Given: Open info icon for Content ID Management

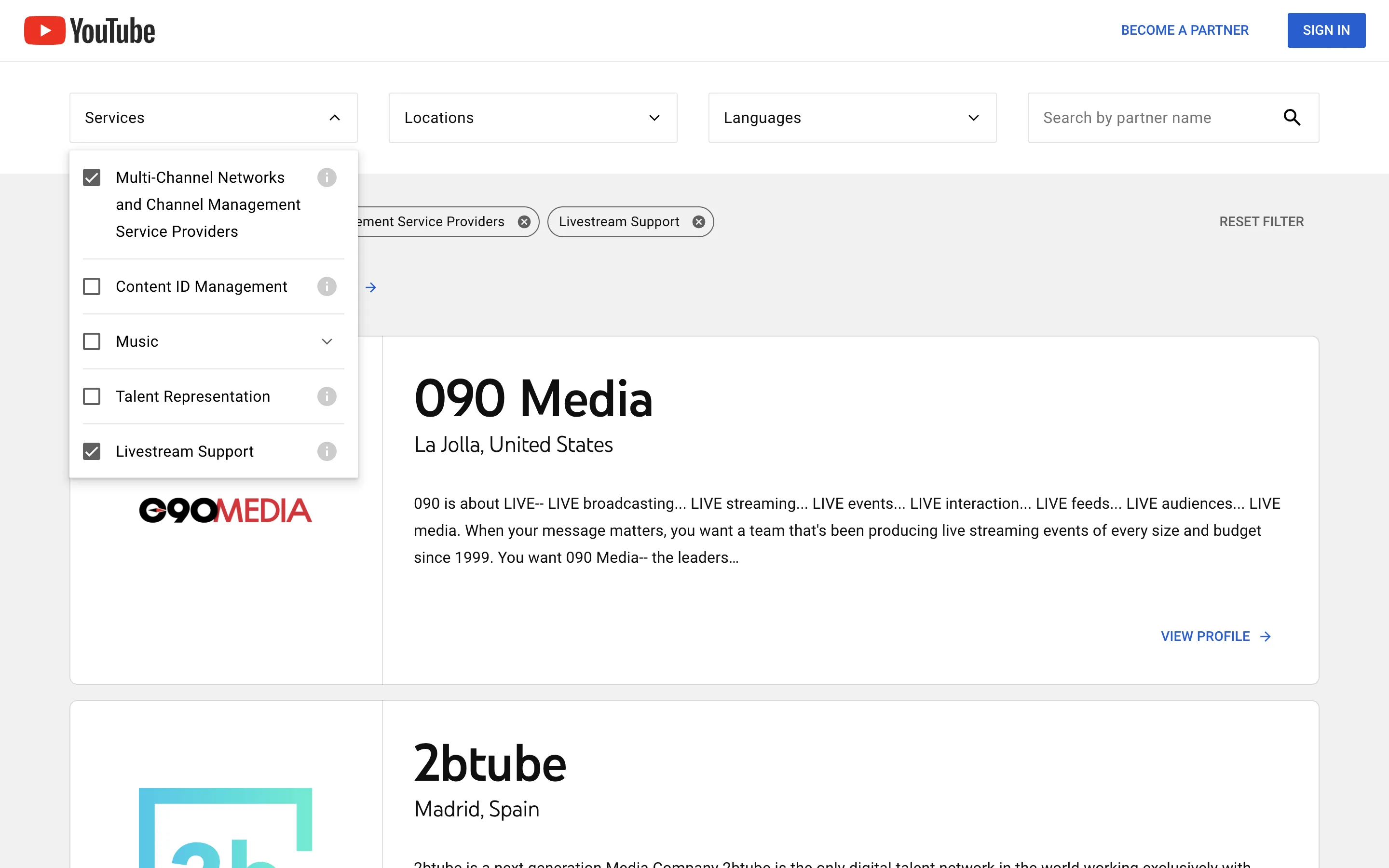Looking at the screenshot, I should tap(327, 286).
